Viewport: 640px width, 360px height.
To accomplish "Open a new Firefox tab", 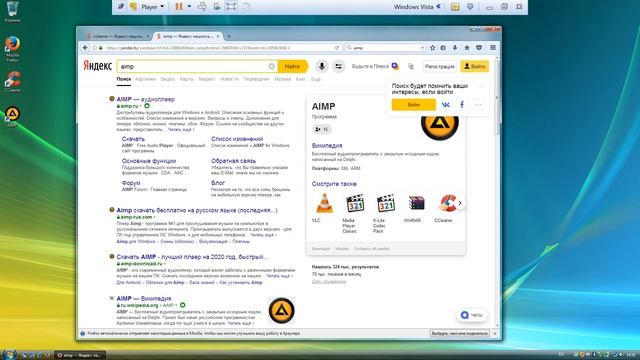I will pyautogui.click(x=229, y=36).
